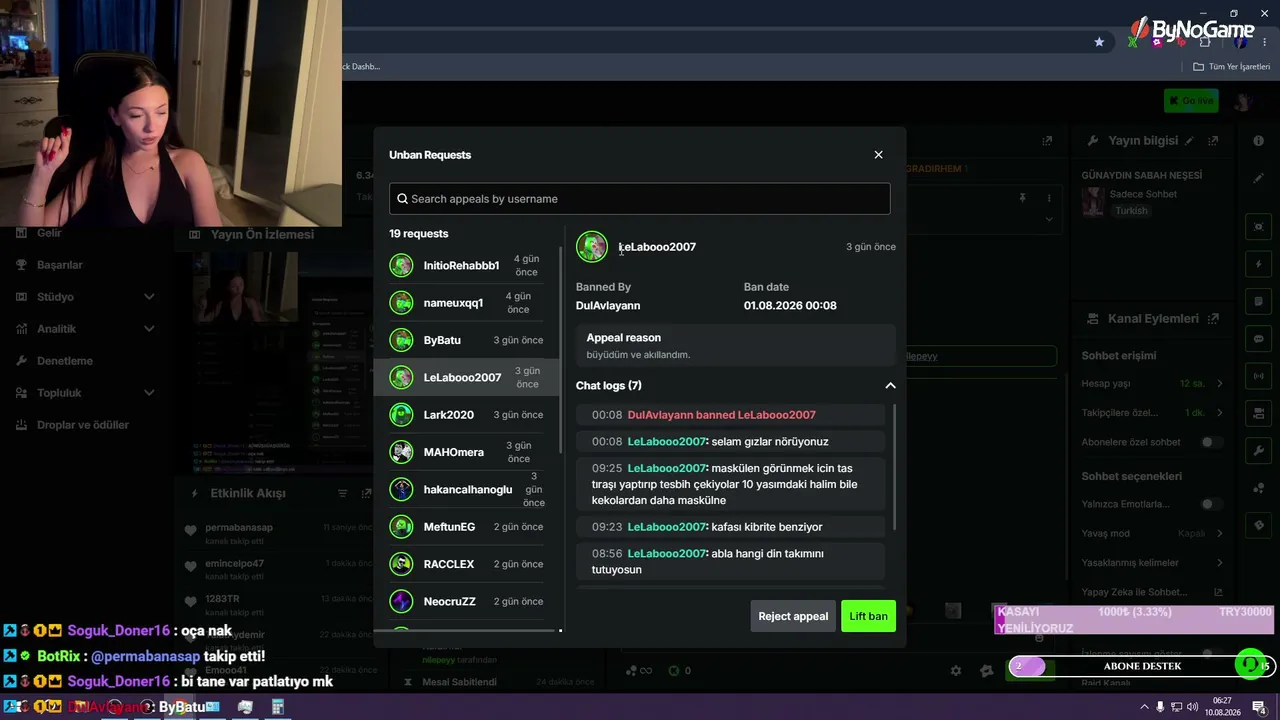Open chat settings gear icon
1280x720 pixels.
point(956,671)
